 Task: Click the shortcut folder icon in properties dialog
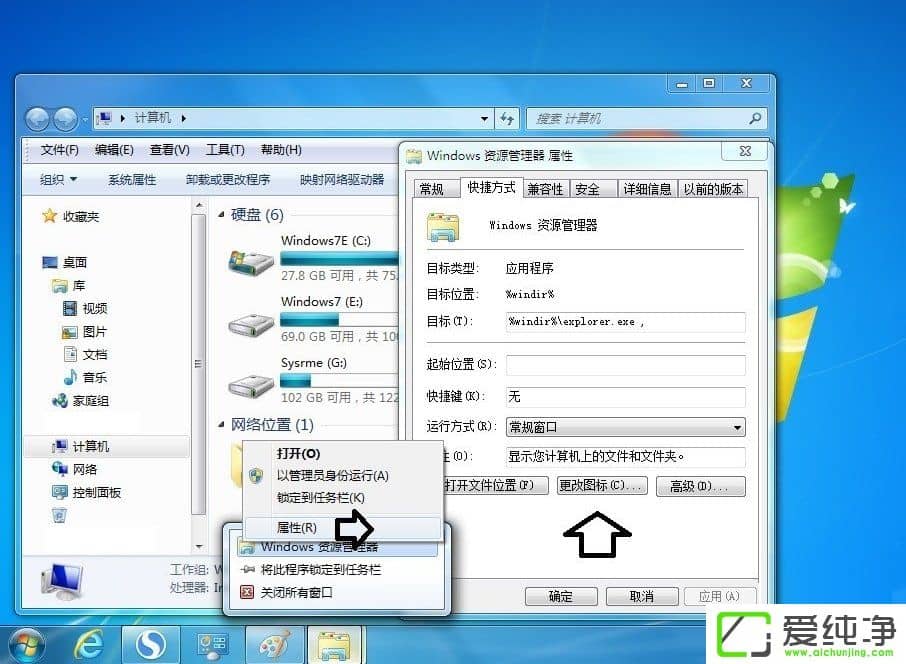pos(443,227)
